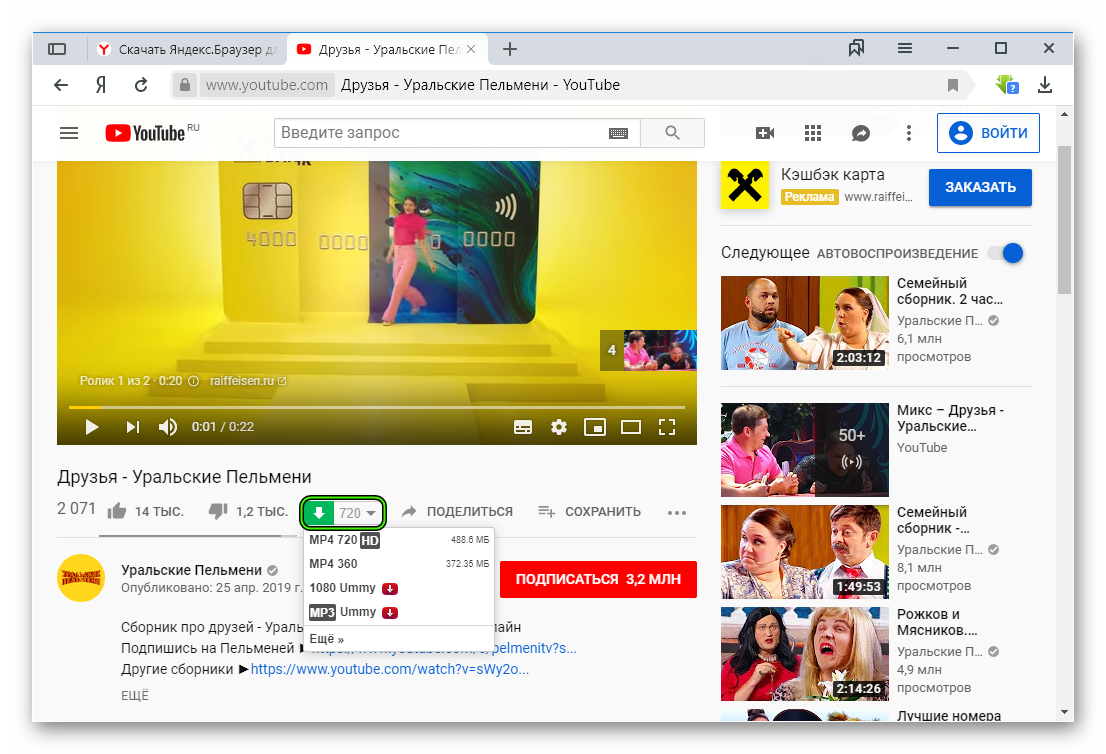Click the ВОЙТИ sign-in button

click(988, 133)
